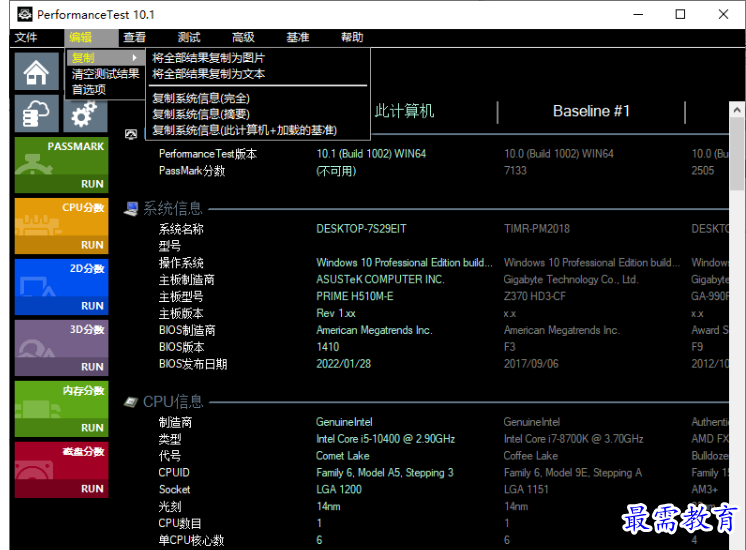
Task: Click the baseline score 7133
Action: tap(515, 171)
